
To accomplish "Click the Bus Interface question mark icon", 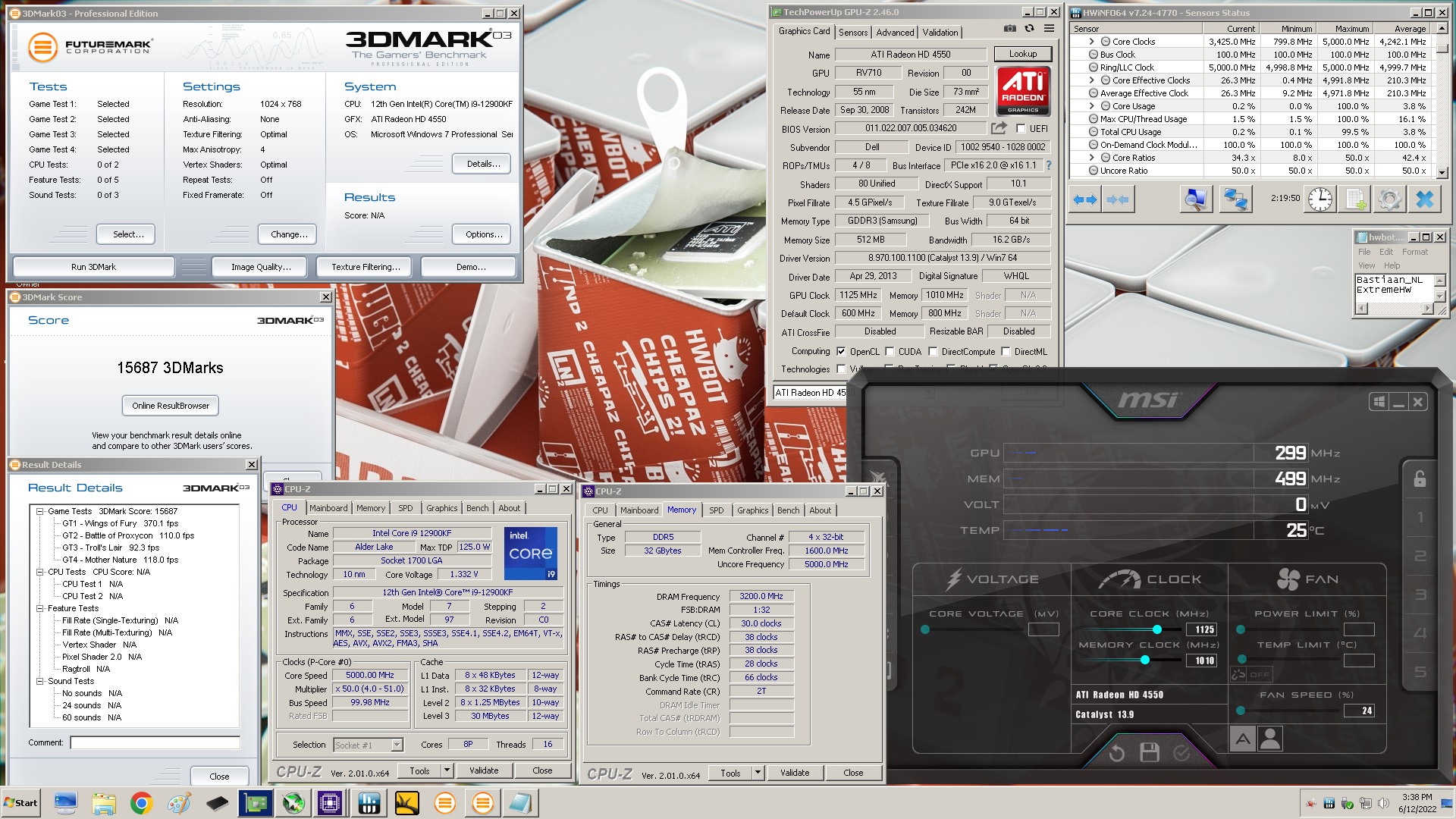I will (x=1049, y=165).
